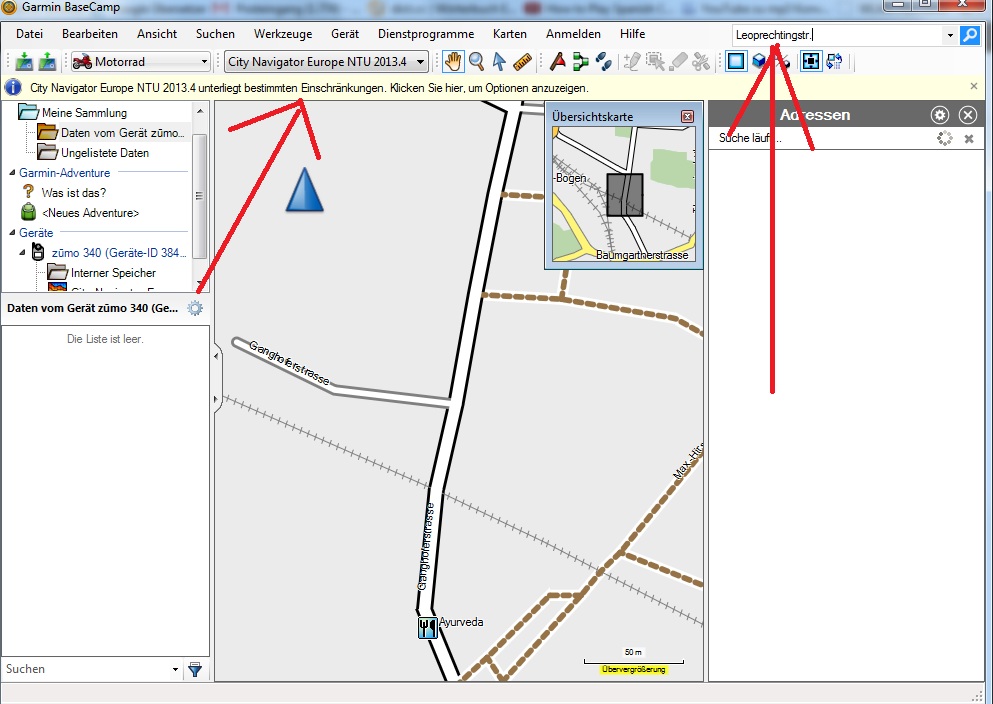Viewport: 993px width, 704px height.
Task: Collapse the Geräte section
Action: (x=12, y=232)
